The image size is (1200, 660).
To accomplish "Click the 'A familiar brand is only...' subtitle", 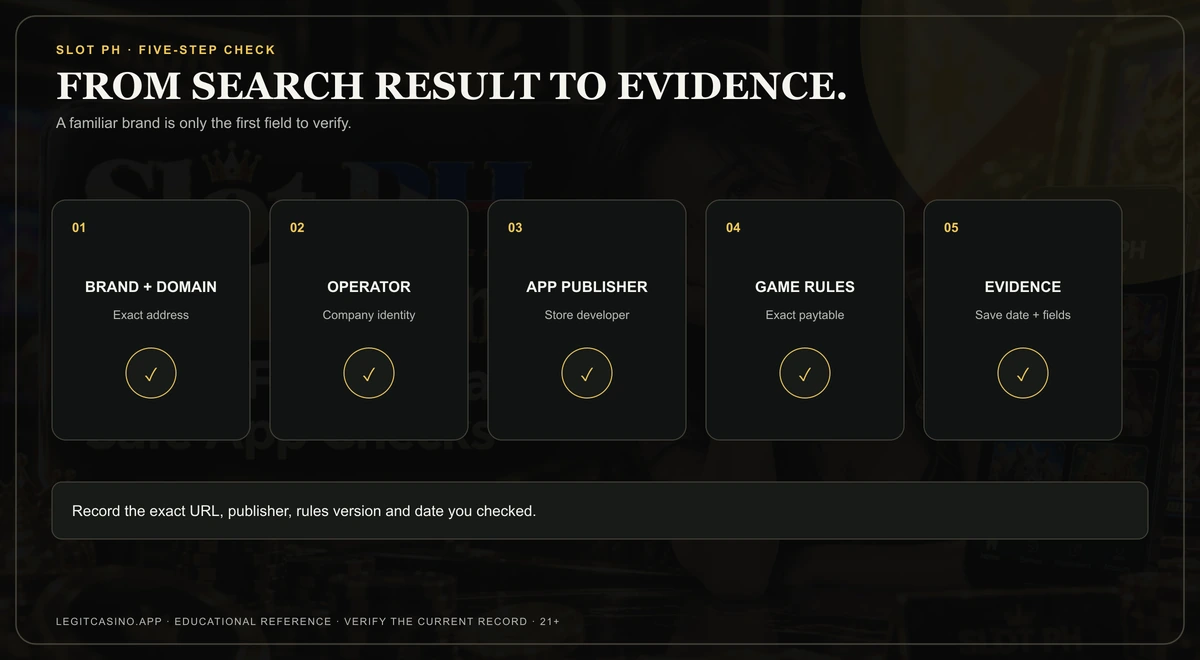I will [x=204, y=125].
